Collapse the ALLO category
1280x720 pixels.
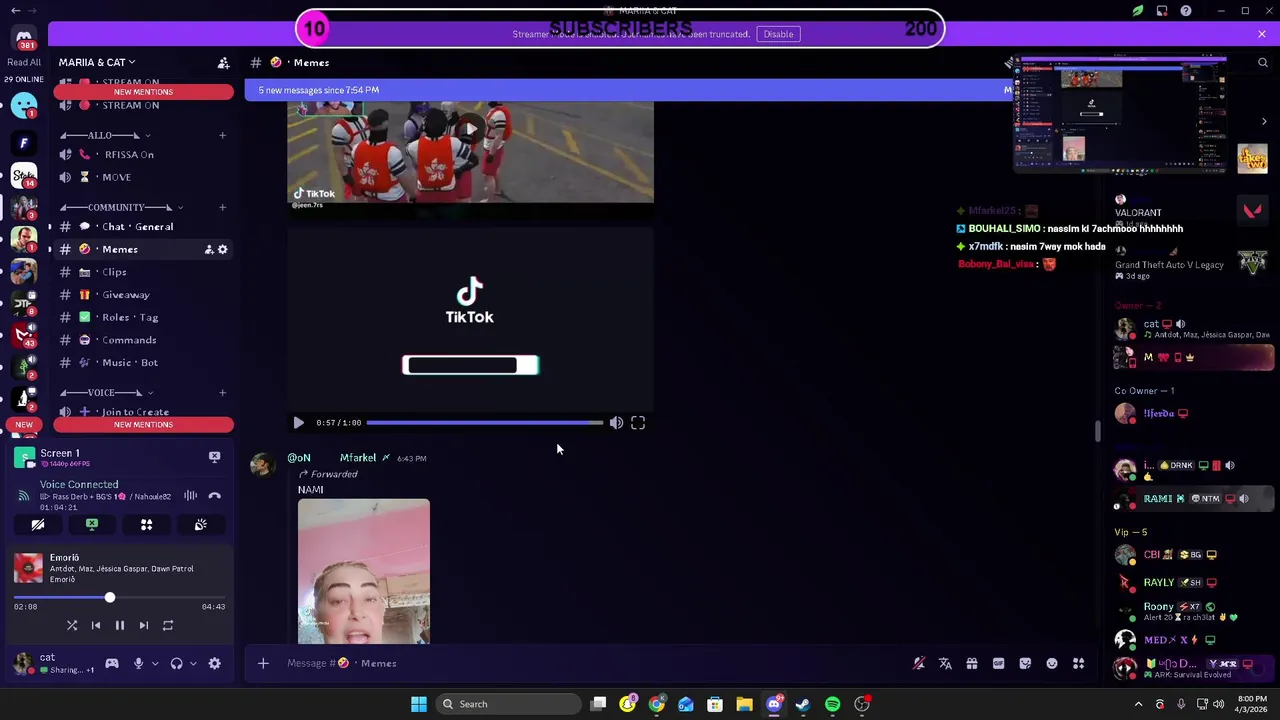(105, 135)
